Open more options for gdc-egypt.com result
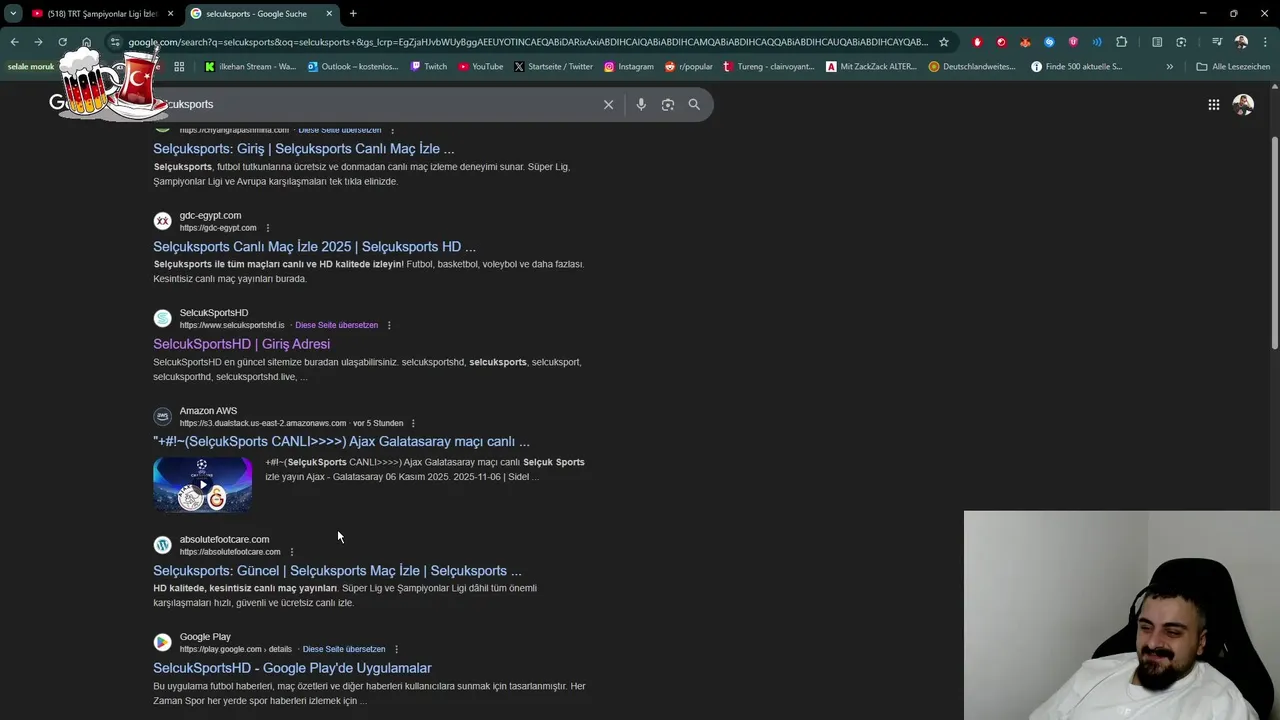The image size is (1280, 720). click(267, 228)
